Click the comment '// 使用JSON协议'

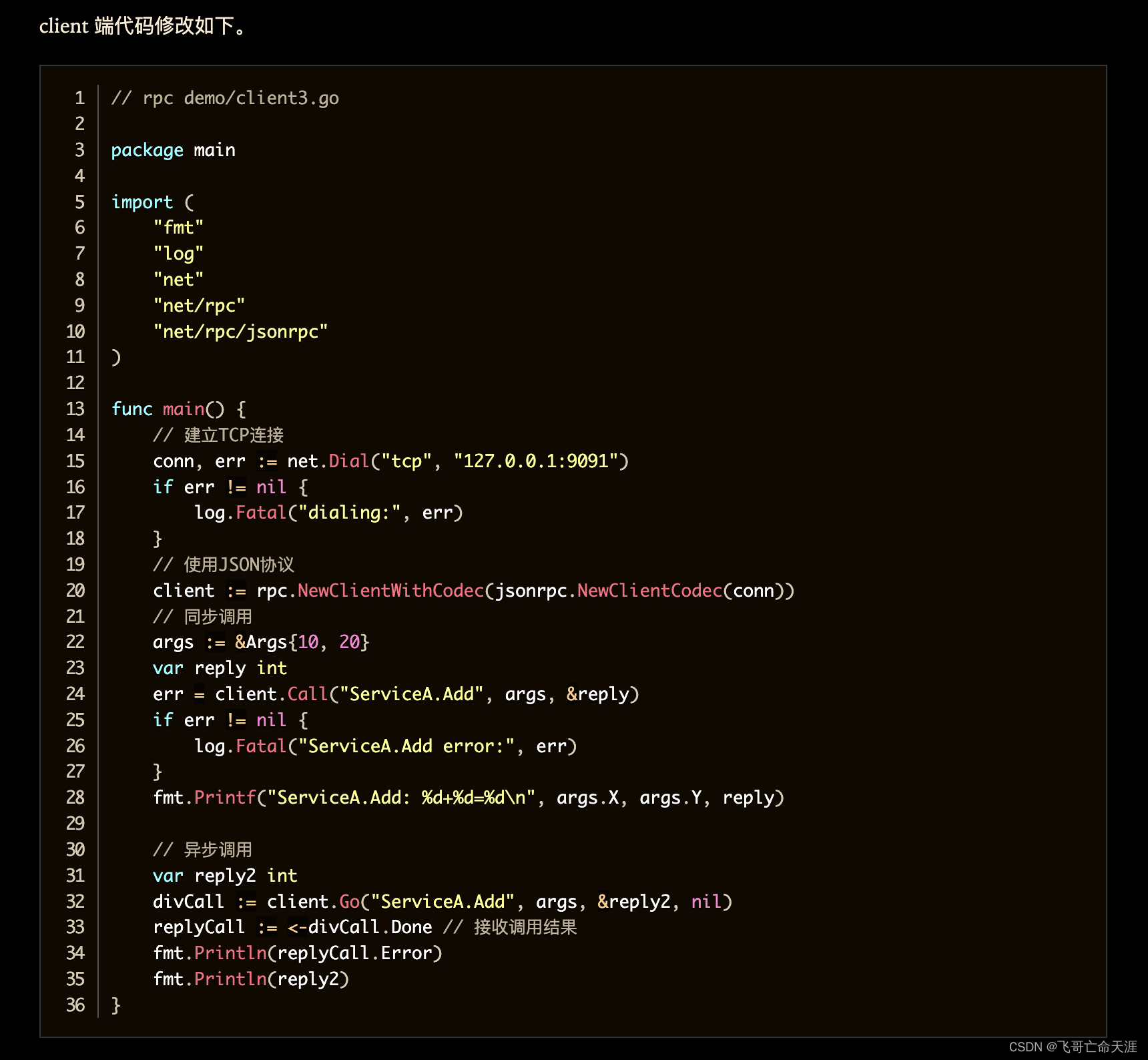(224, 565)
